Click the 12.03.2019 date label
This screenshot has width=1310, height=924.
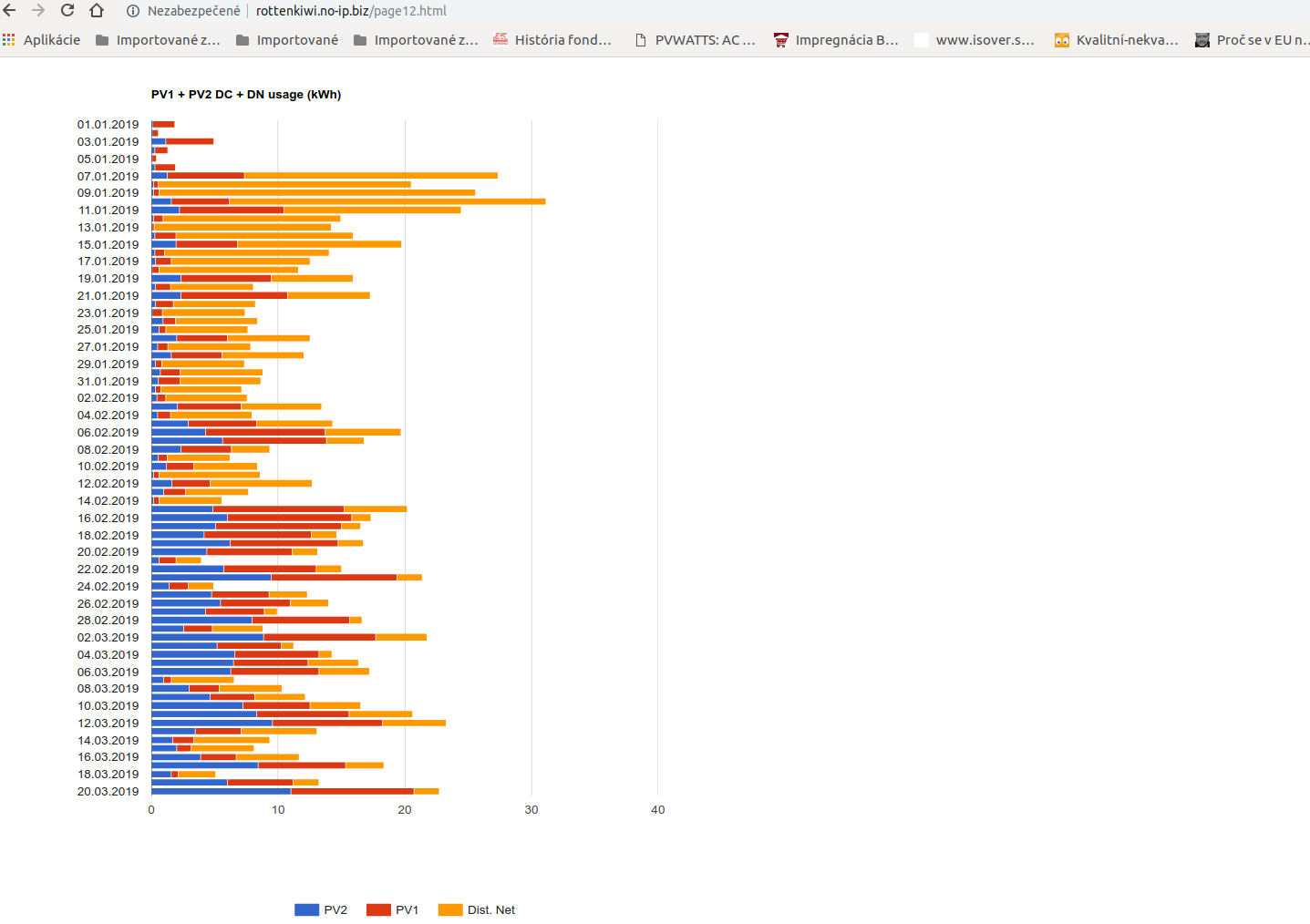108,724
